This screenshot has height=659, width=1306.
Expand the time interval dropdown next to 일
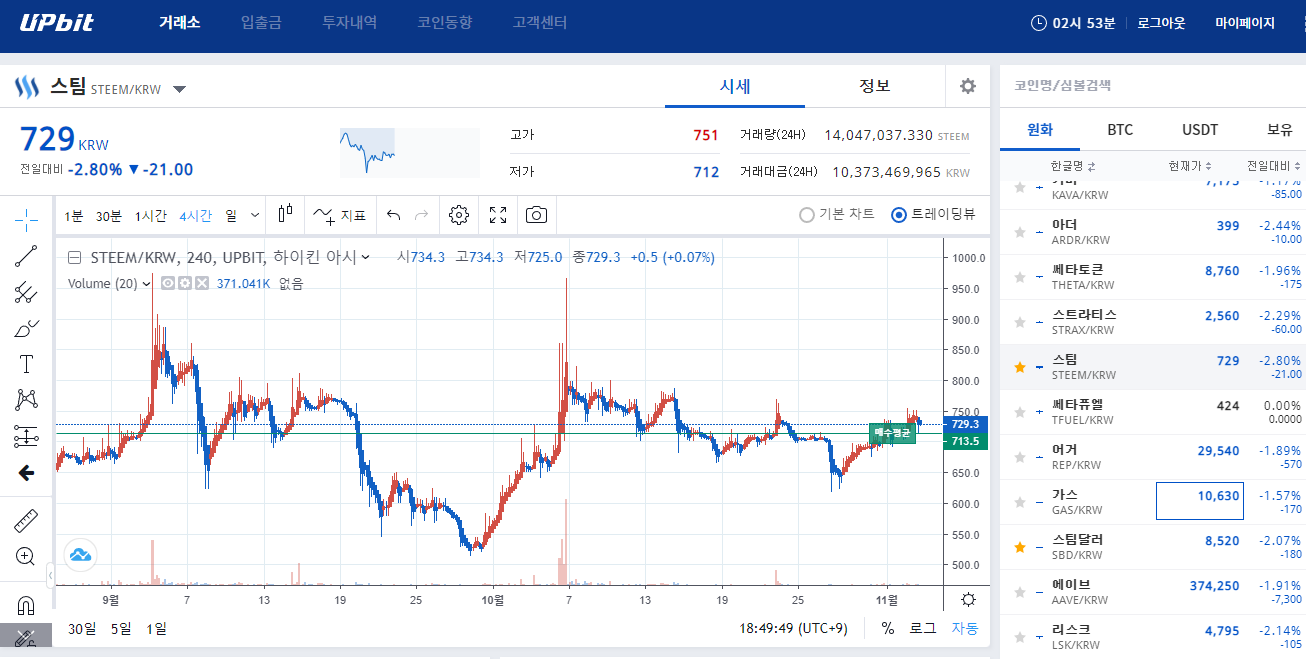(255, 215)
